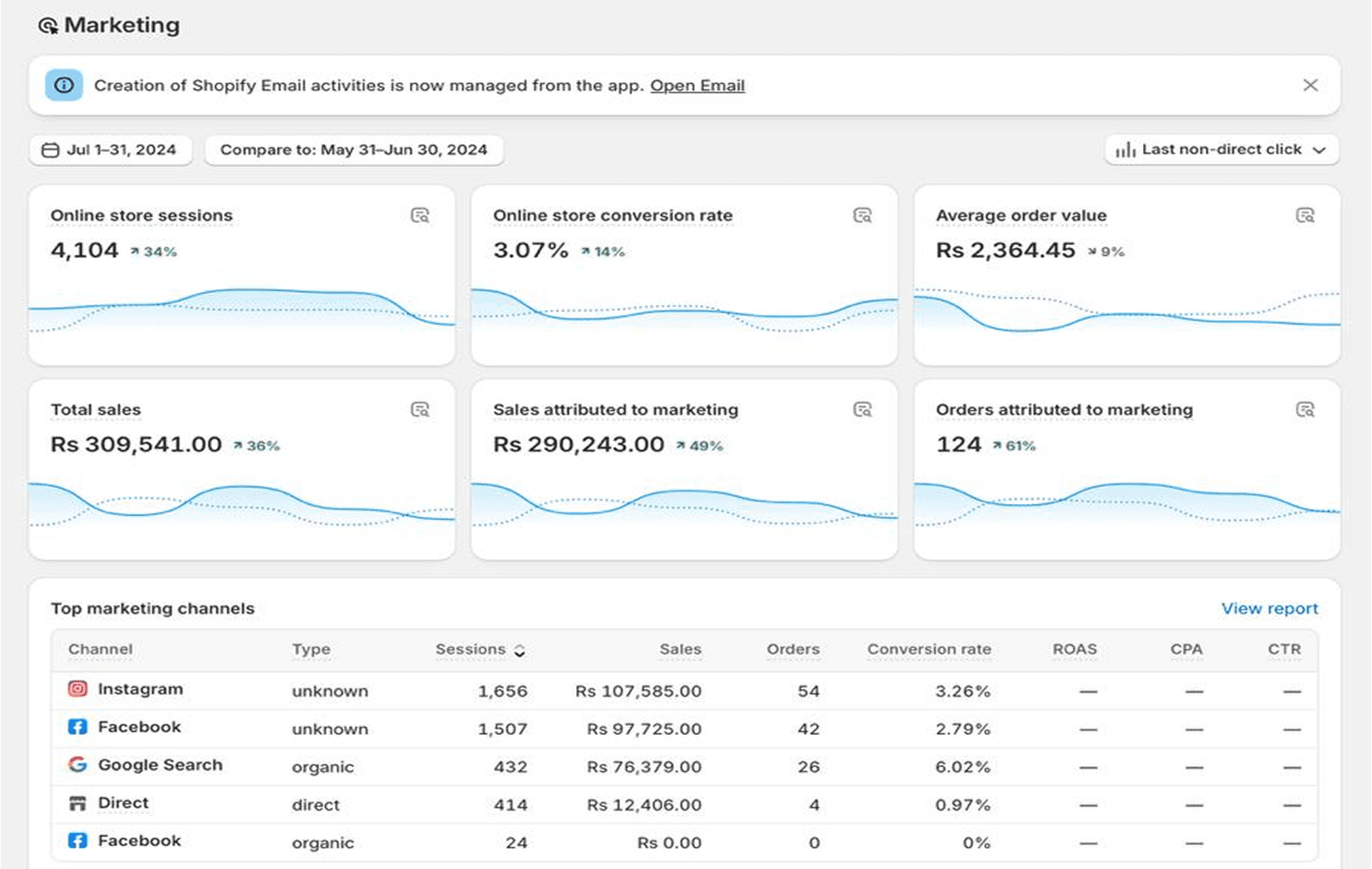Click the Conversion rate column header
The width and height of the screenshot is (1372, 869).
pos(928,650)
